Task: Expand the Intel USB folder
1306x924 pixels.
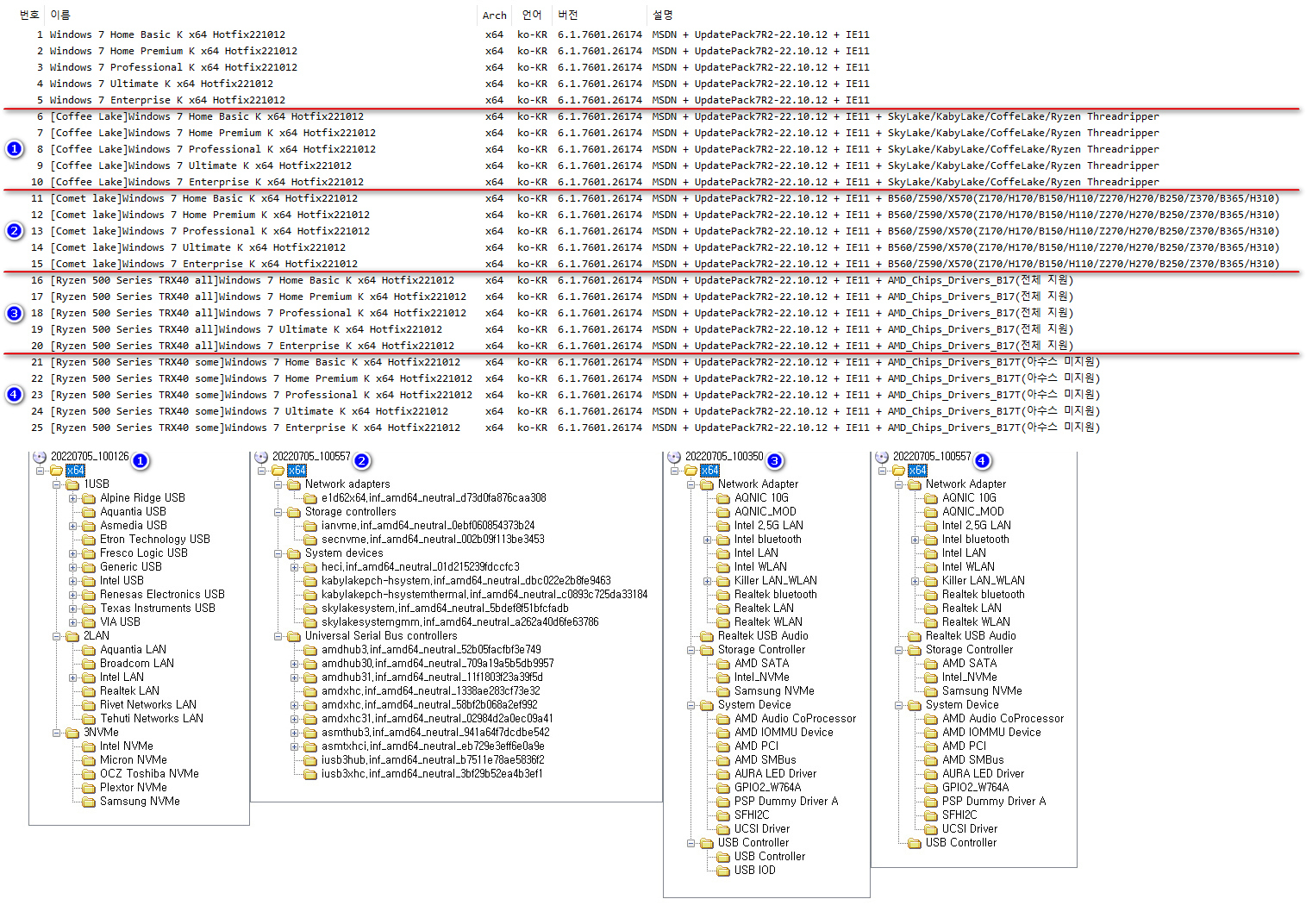Action: click(73, 581)
